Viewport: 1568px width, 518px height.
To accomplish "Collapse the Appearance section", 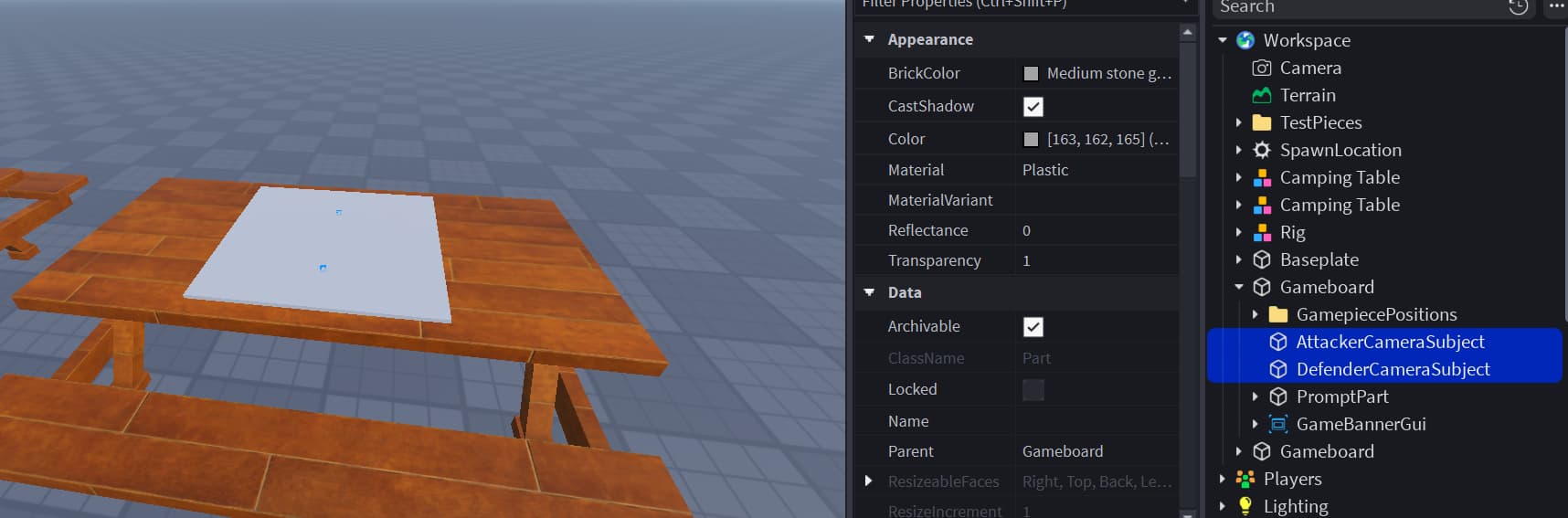I will pyautogui.click(x=869, y=39).
